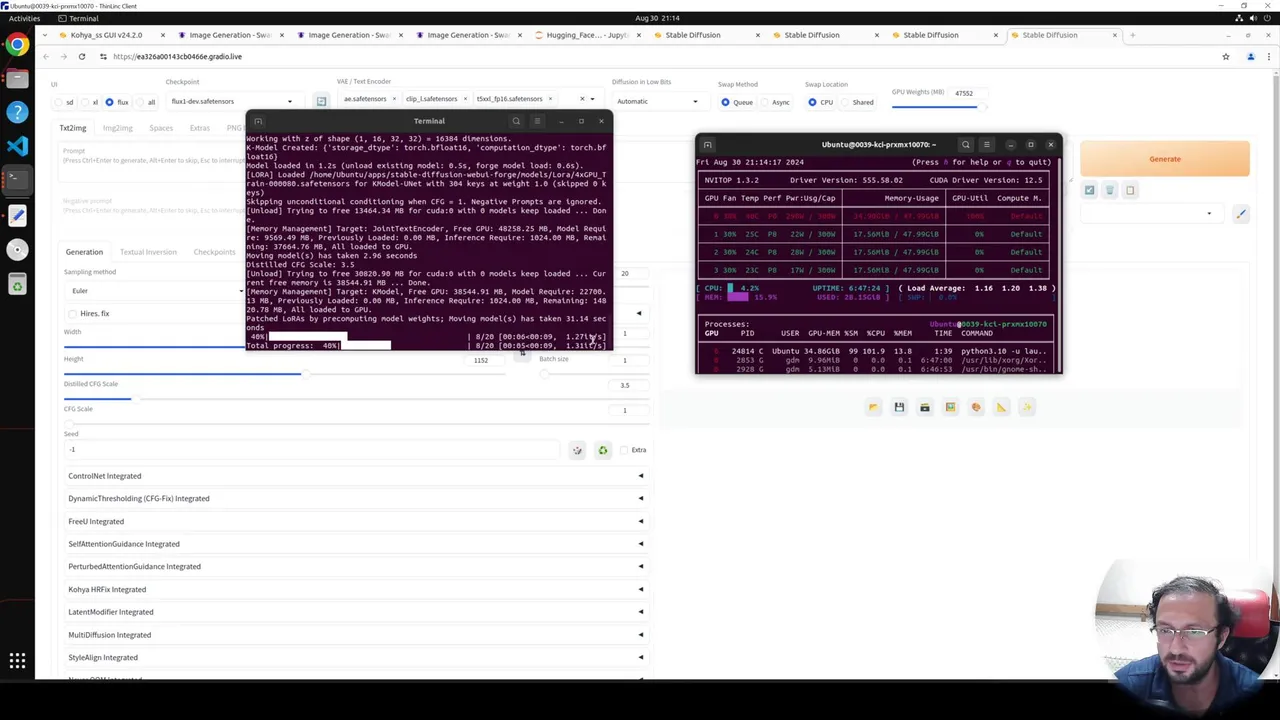The image size is (1280, 720).
Task: Open the Terminal icon in the dock
Action: point(17,180)
